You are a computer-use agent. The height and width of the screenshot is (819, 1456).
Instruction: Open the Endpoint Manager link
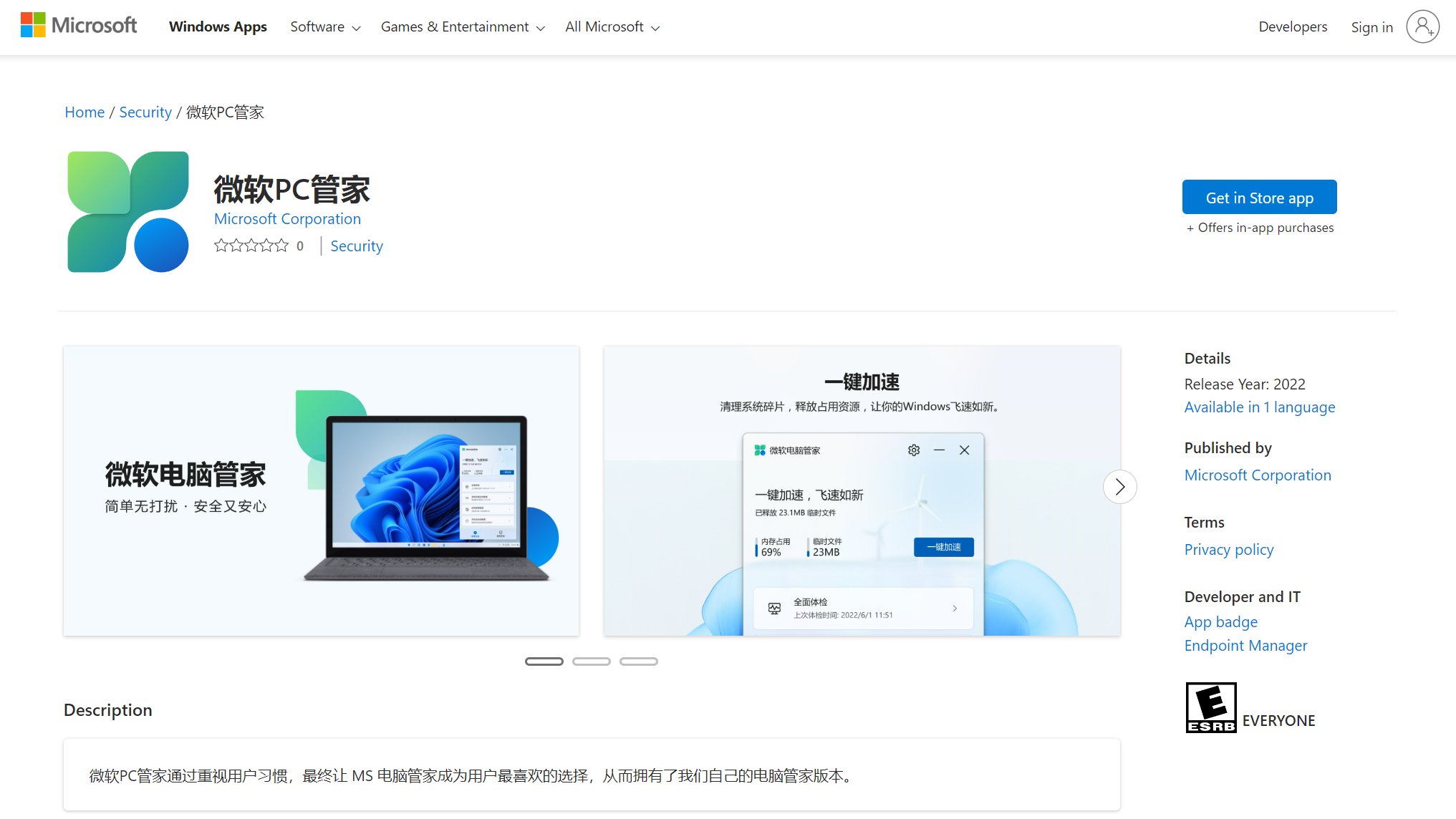[1245, 646]
